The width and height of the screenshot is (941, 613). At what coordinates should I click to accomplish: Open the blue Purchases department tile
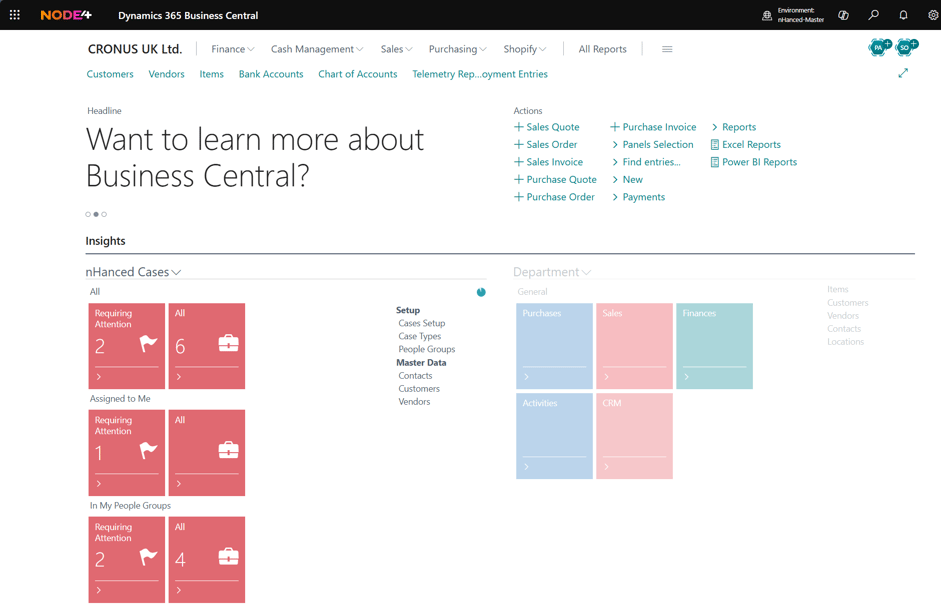coord(554,346)
